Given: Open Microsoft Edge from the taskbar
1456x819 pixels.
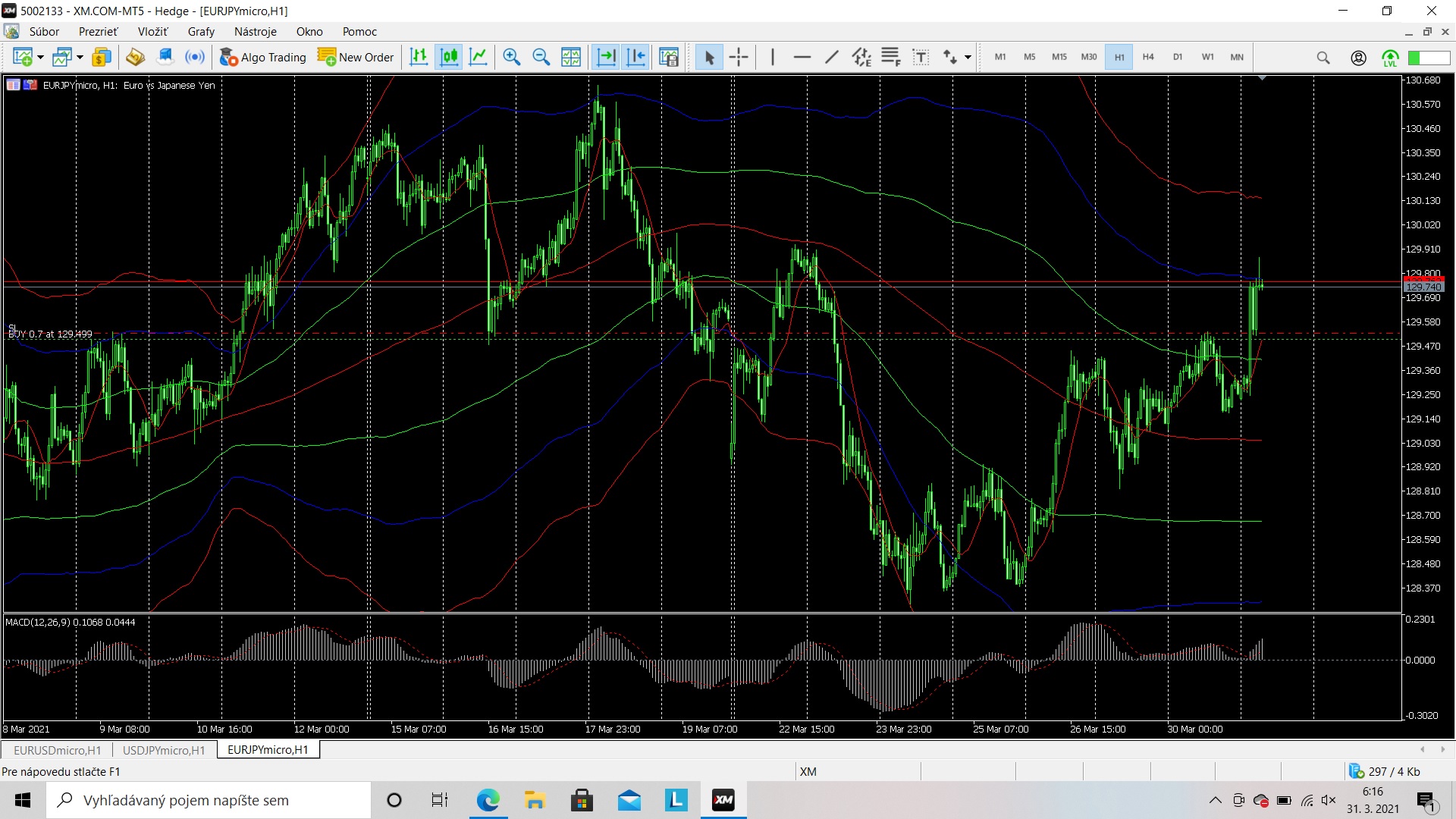Looking at the screenshot, I should point(488,800).
